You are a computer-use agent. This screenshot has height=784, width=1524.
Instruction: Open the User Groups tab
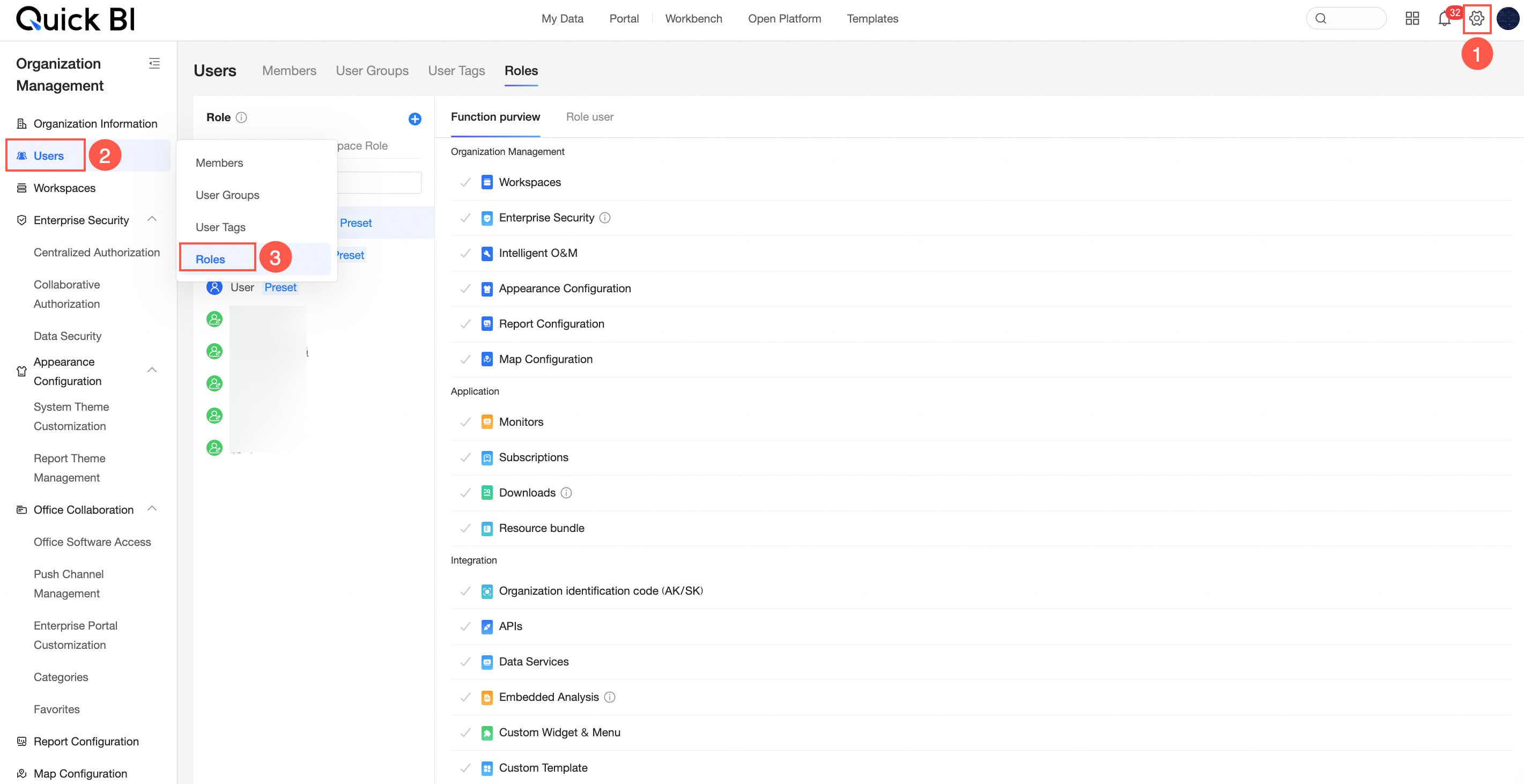(x=372, y=70)
